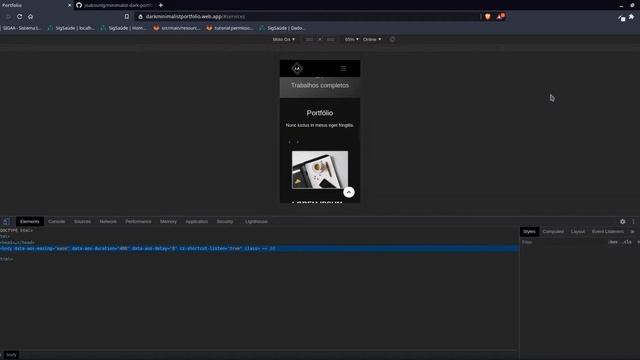Rotate the device viewport icon

coord(392,40)
